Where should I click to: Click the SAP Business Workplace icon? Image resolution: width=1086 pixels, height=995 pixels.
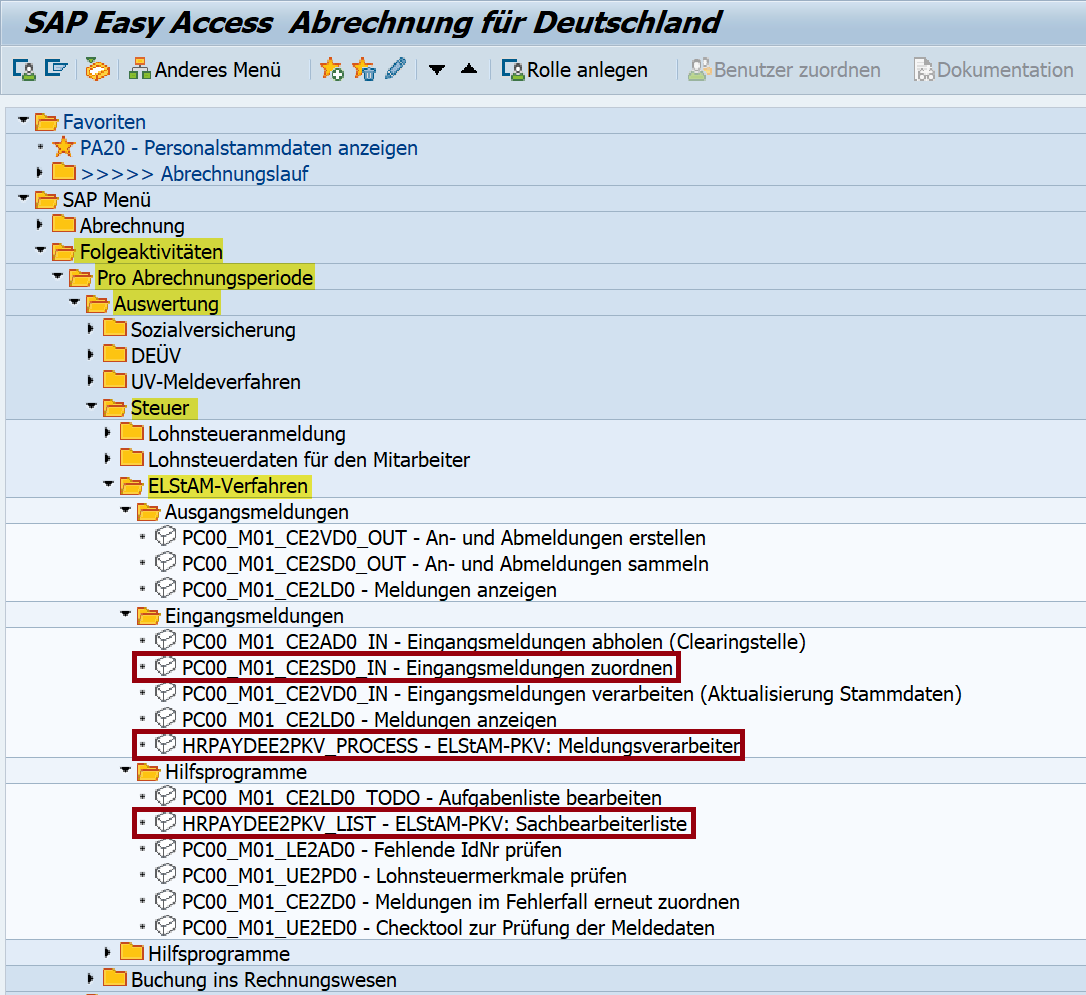97,70
